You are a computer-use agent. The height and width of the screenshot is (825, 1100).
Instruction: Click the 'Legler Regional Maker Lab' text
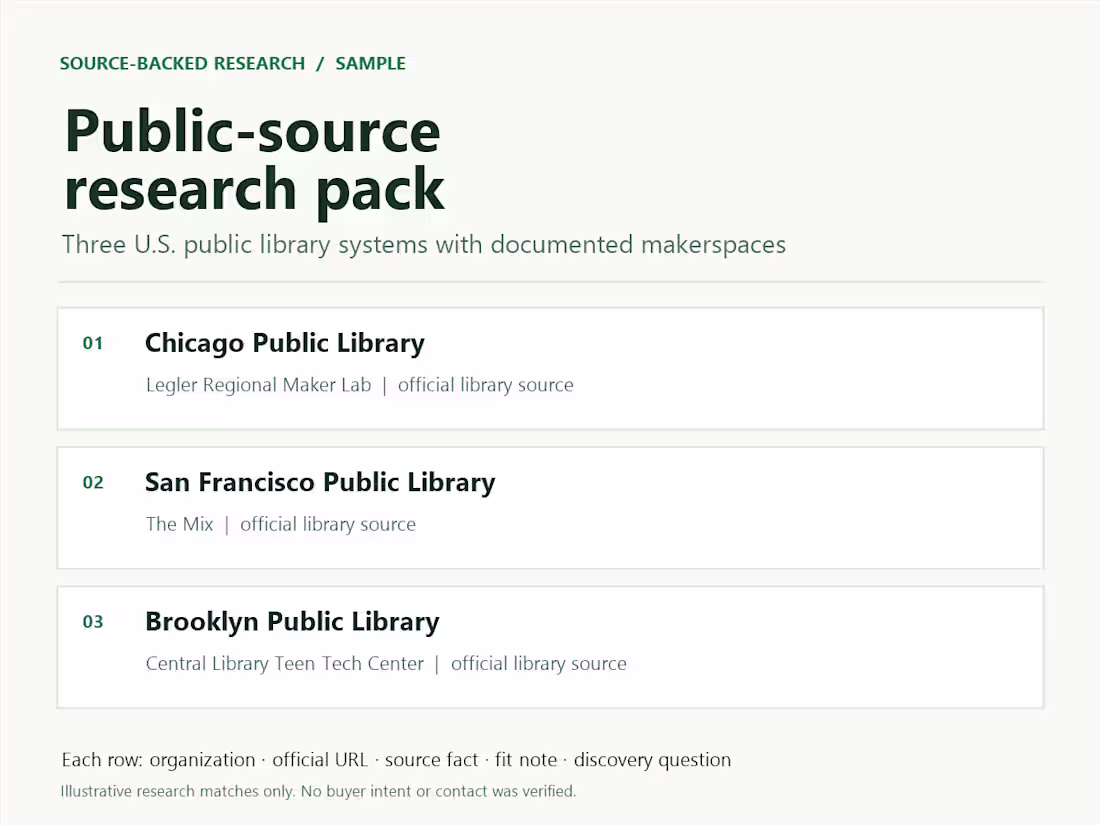click(x=258, y=385)
